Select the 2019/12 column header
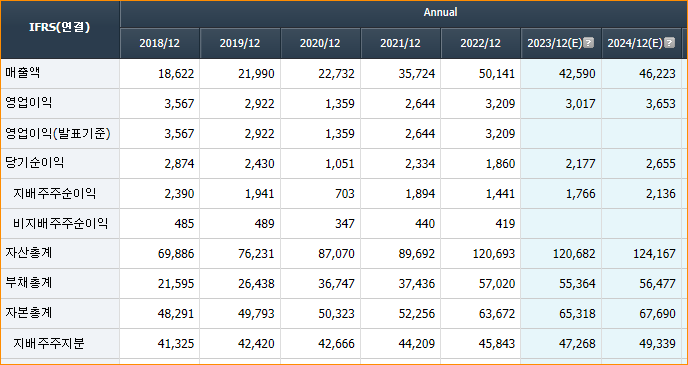The height and width of the screenshot is (365, 688). [240, 43]
